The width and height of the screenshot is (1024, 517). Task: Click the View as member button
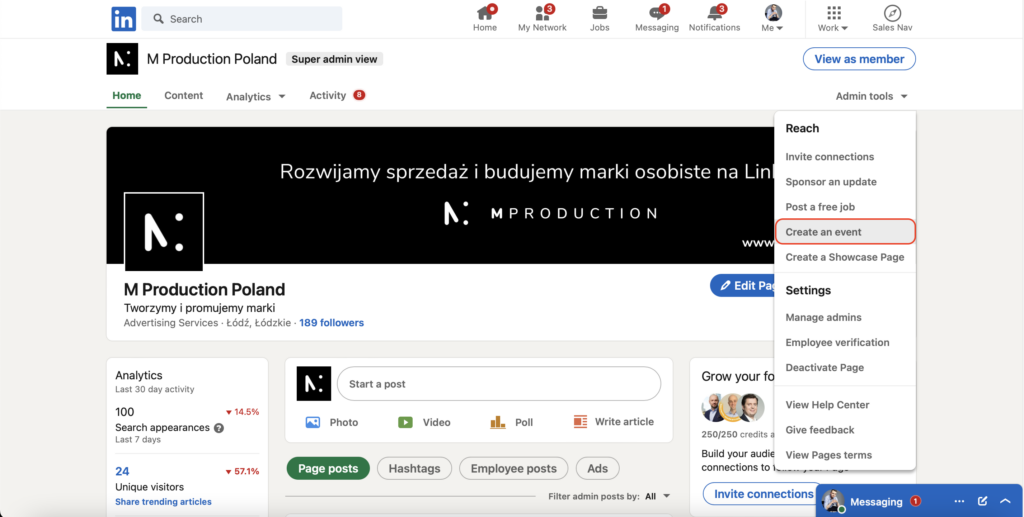(x=859, y=59)
